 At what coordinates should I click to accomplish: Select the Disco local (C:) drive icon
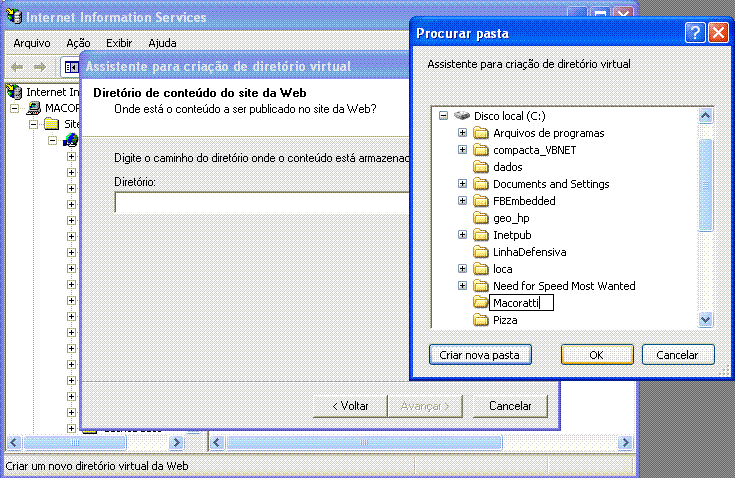click(x=462, y=116)
